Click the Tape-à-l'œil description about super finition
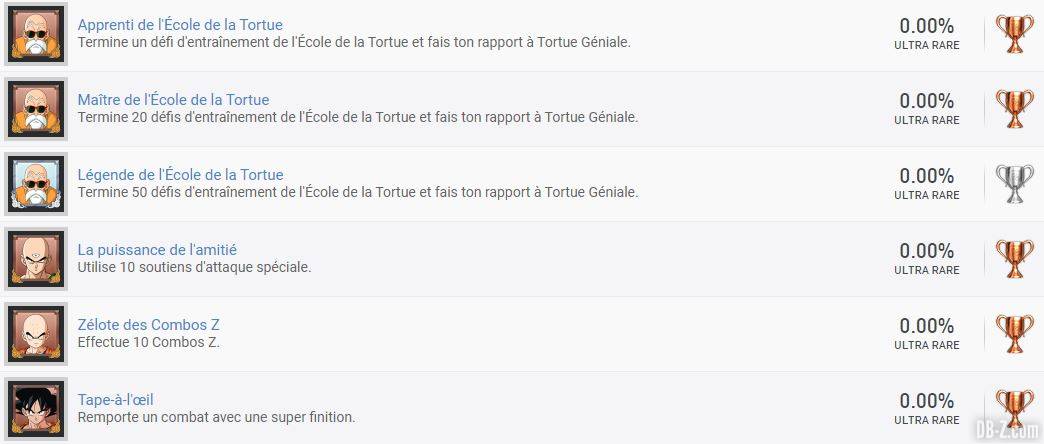 (216, 418)
